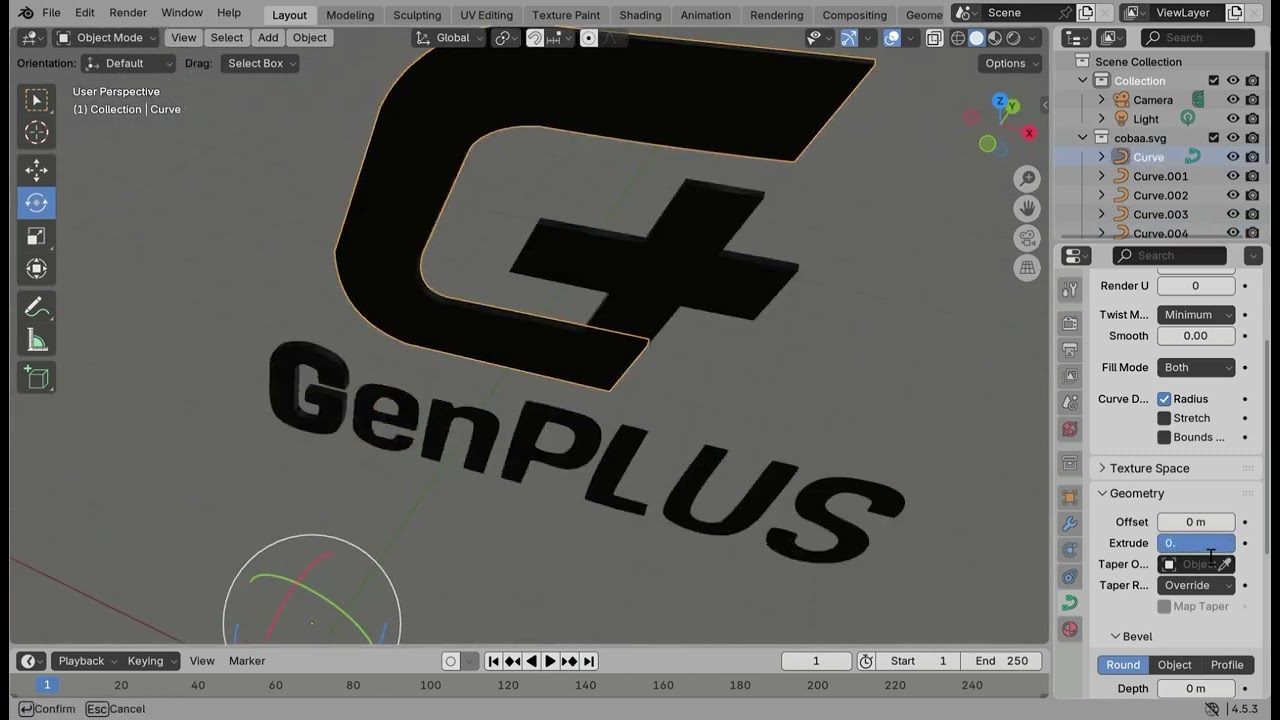
Task: Collapse the Bevel subpanel
Action: click(1131, 636)
